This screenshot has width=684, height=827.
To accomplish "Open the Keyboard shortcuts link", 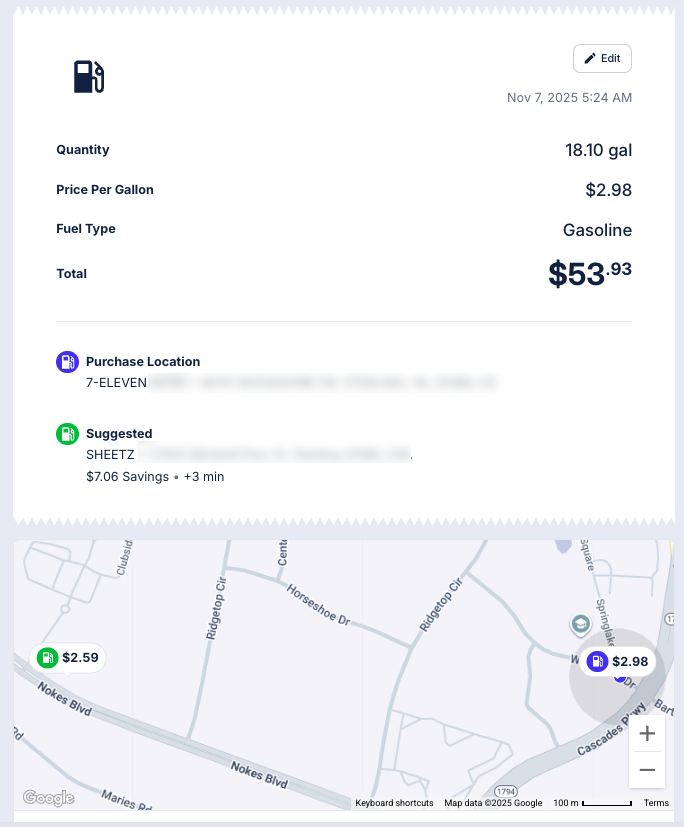I will pos(393,802).
